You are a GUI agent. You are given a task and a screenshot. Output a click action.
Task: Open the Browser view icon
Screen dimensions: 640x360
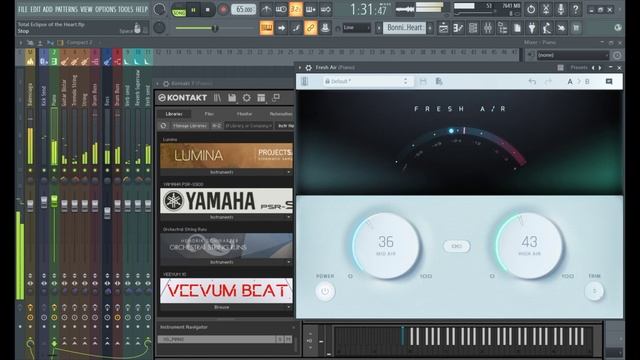tap(502, 28)
